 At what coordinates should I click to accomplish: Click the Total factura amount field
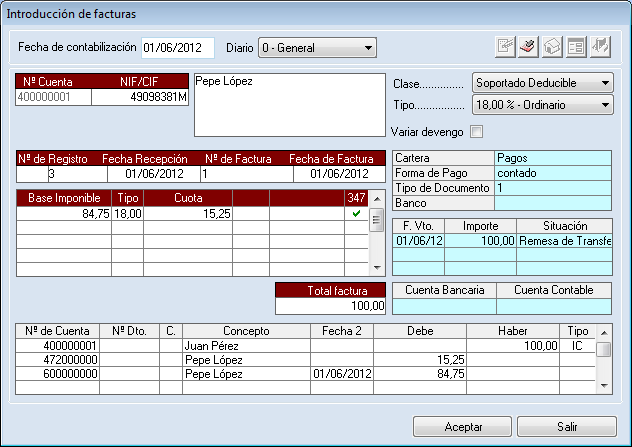330,306
